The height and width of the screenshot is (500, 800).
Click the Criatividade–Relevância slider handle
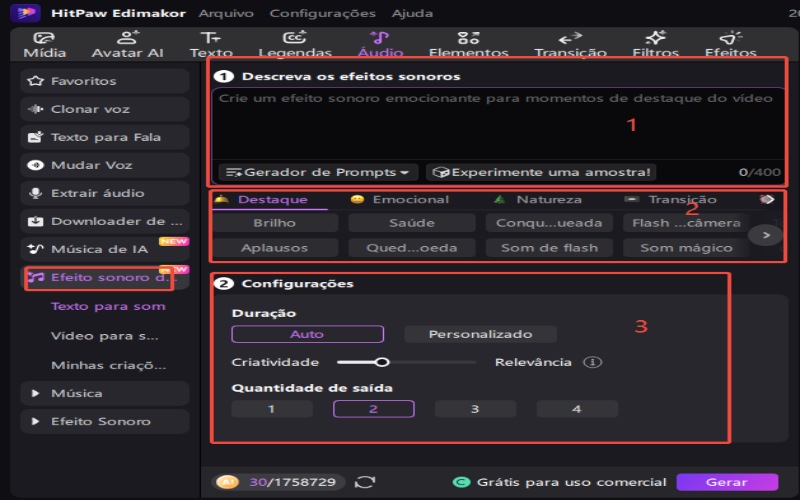[x=381, y=362]
